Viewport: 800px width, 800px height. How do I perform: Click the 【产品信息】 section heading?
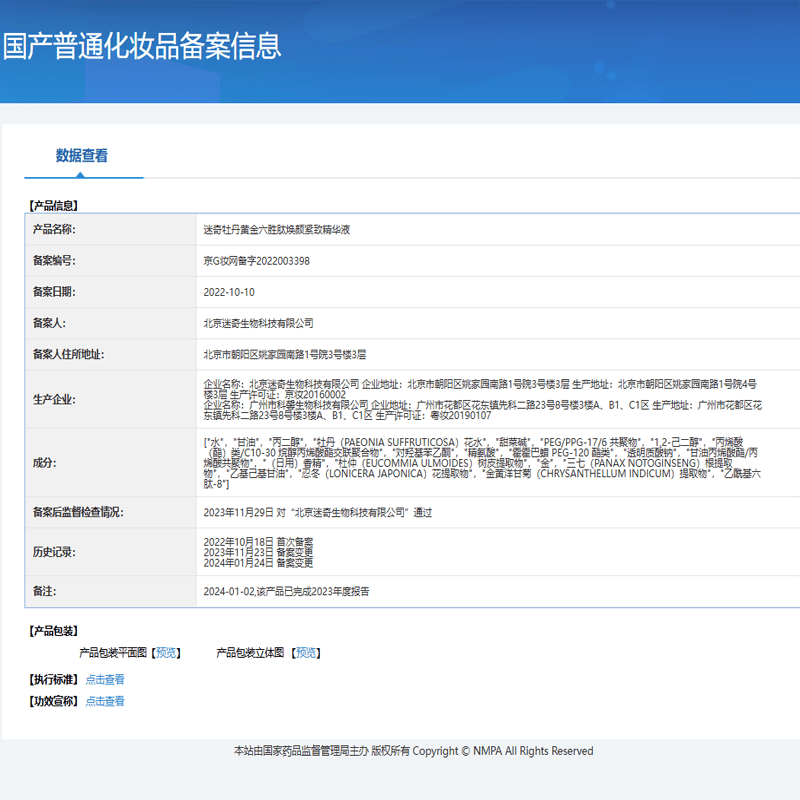[53, 206]
